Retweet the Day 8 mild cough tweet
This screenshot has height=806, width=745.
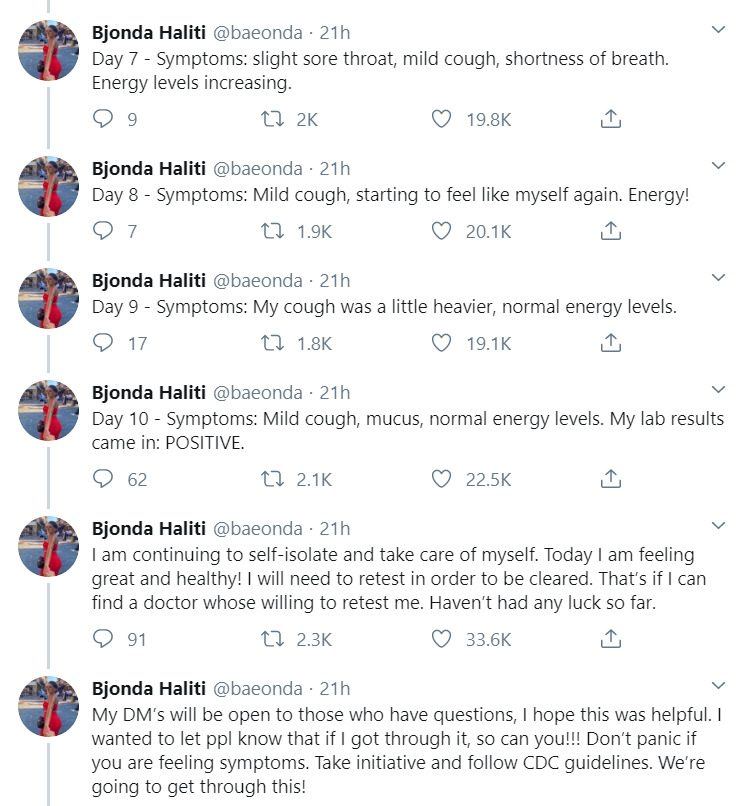(x=272, y=231)
